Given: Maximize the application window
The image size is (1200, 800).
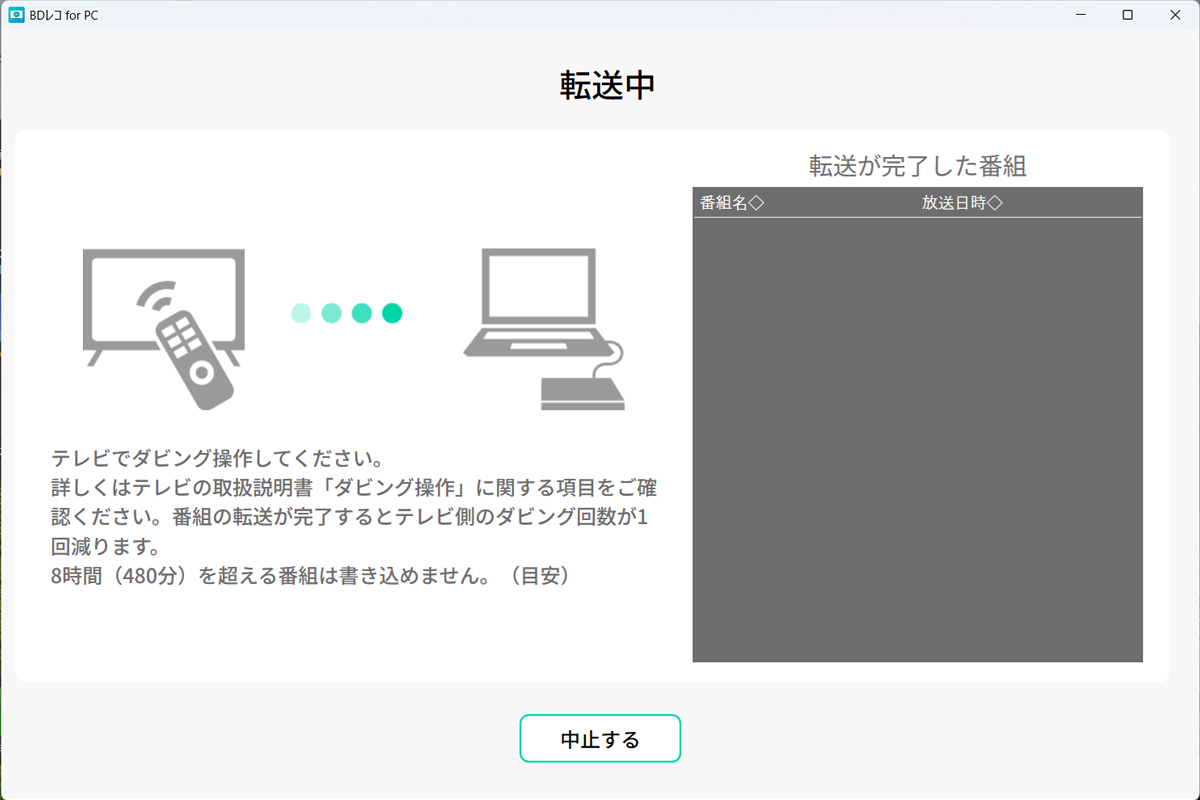Looking at the screenshot, I should point(1128,15).
